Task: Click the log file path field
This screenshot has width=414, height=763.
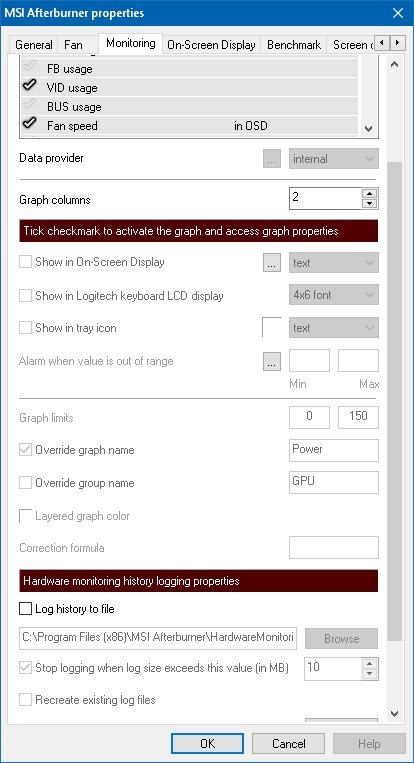Action: (x=158, y=638)
